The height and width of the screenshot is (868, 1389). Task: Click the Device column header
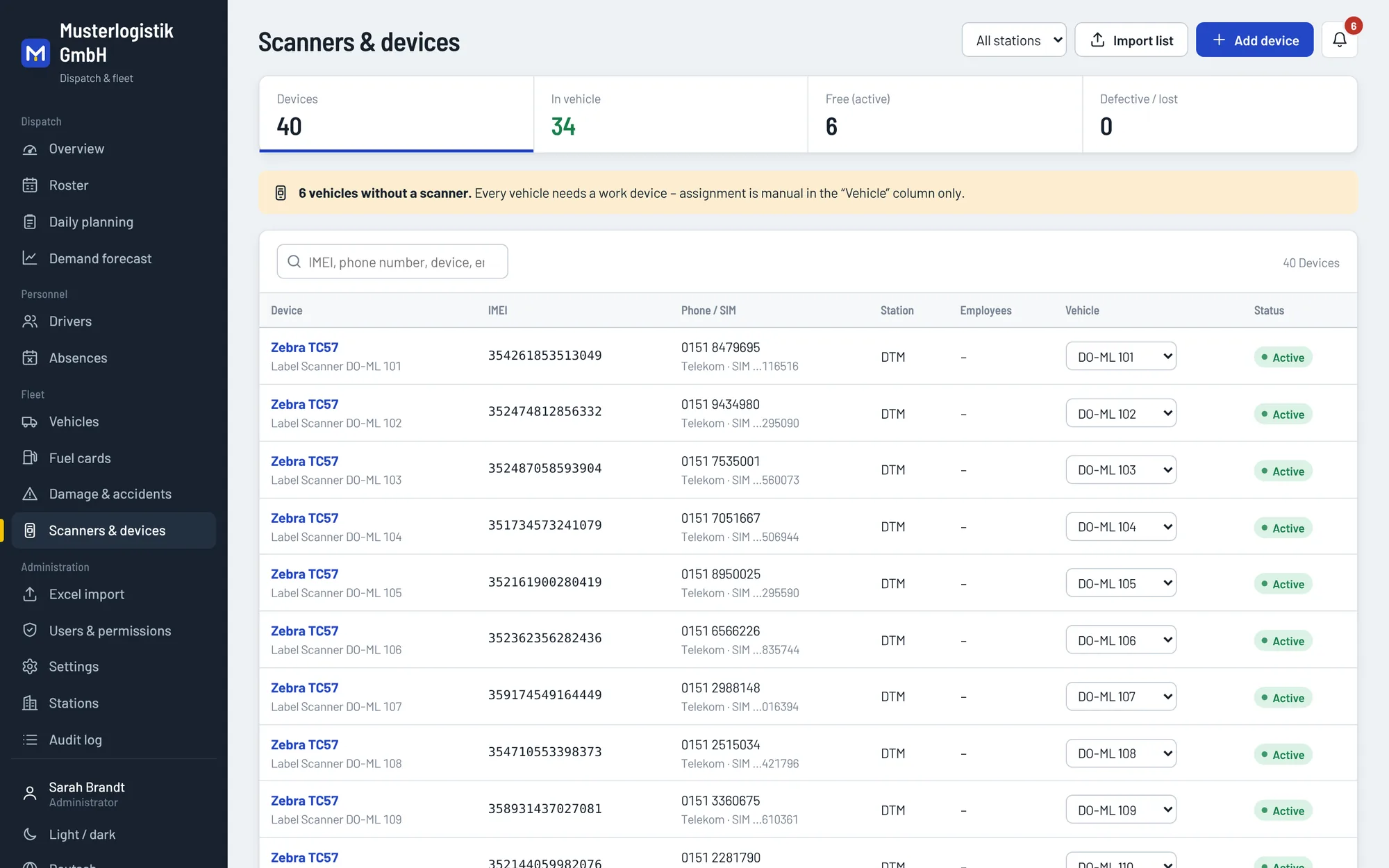click(287, 310)
